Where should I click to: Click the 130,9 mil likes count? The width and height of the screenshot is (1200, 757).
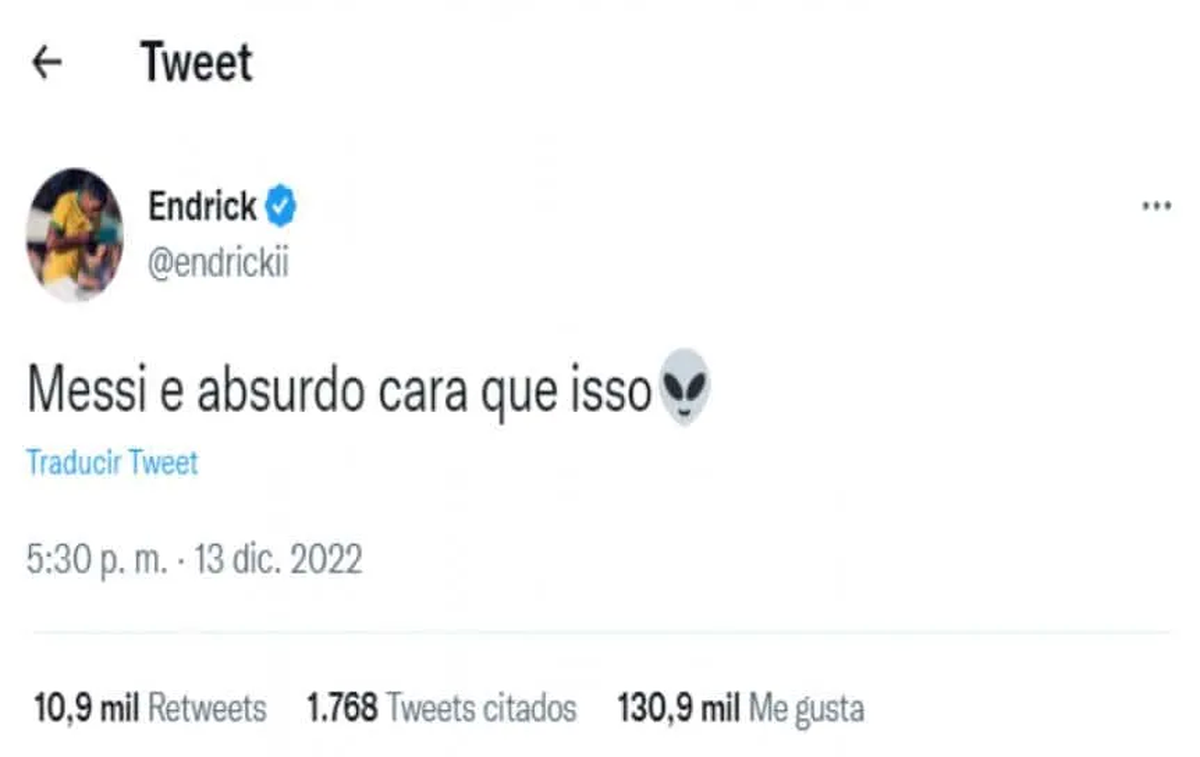pyautogui.click(x=679, y=710)
